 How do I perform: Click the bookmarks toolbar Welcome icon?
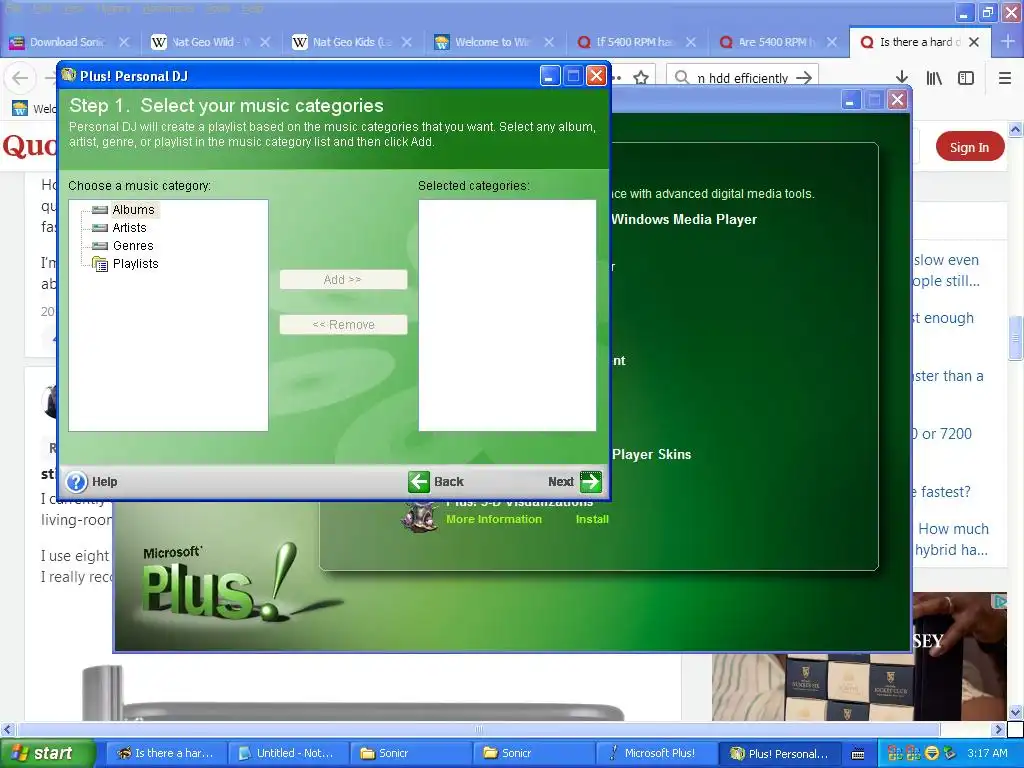point(20,108)
